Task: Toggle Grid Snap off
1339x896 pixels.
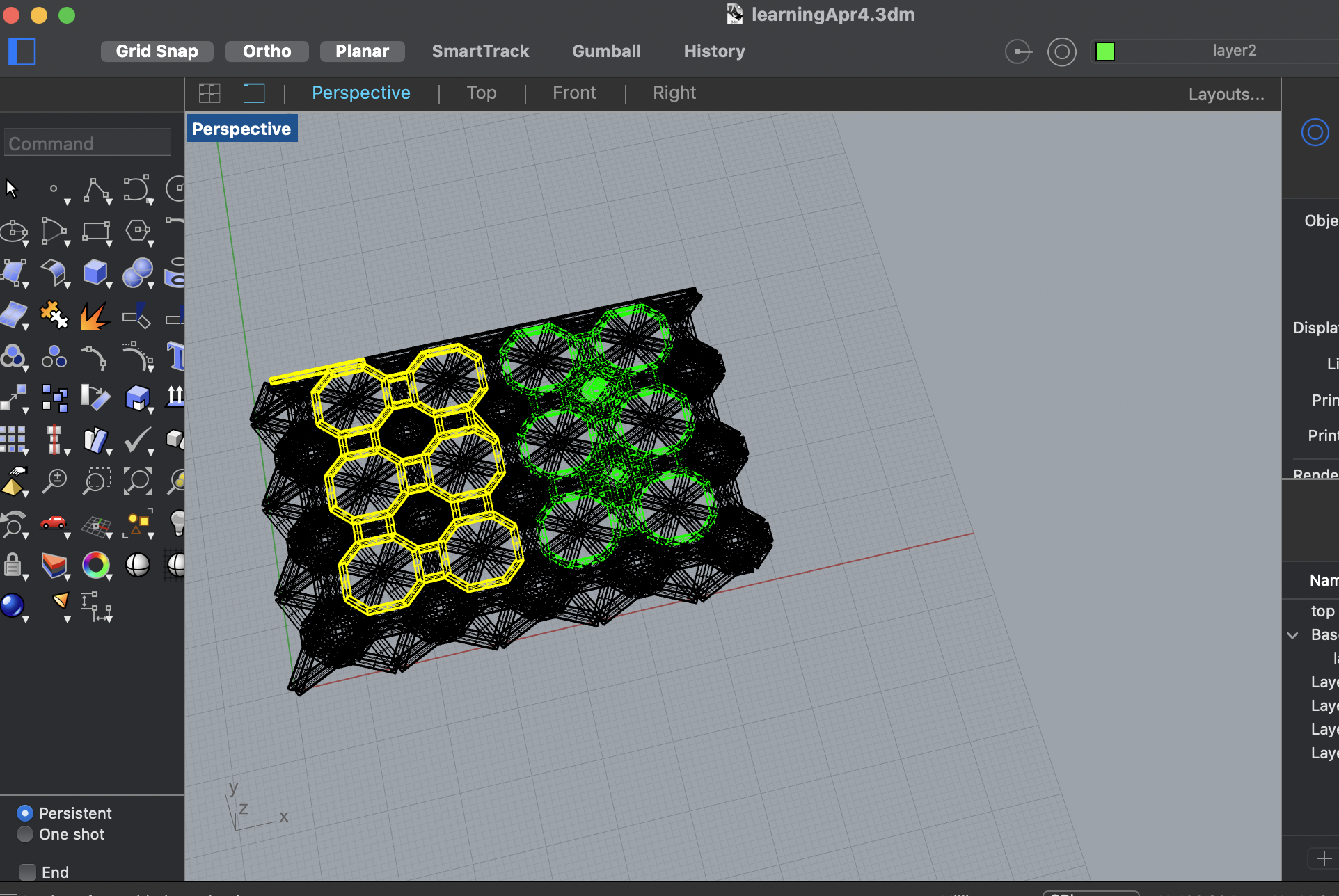Action: pyautogui.click(x=157, y=51)
